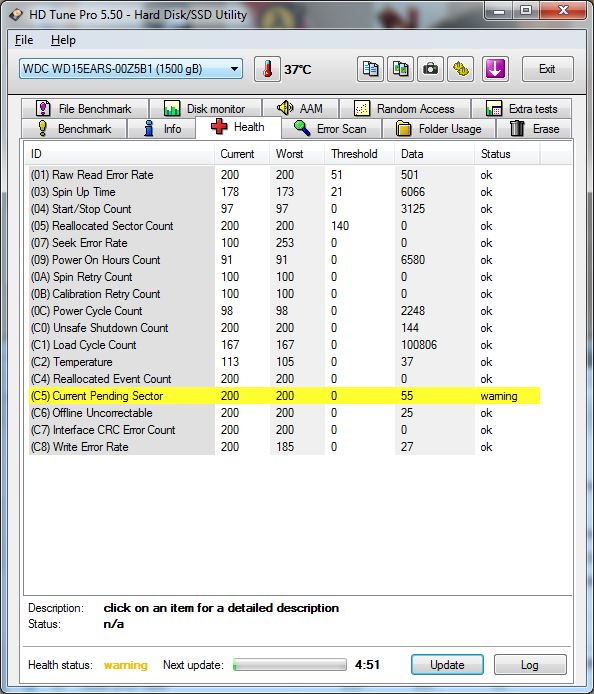This screenshot has width=594, height=694.
Task: Switch to Extra tests tab
Action: coord(521,108)
